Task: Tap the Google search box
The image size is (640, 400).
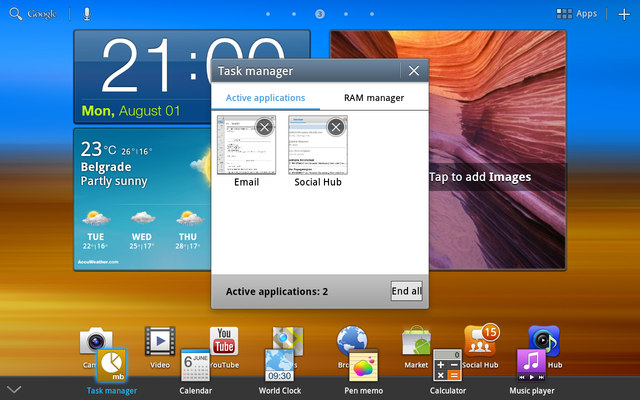Action: [x=34, y=14]
